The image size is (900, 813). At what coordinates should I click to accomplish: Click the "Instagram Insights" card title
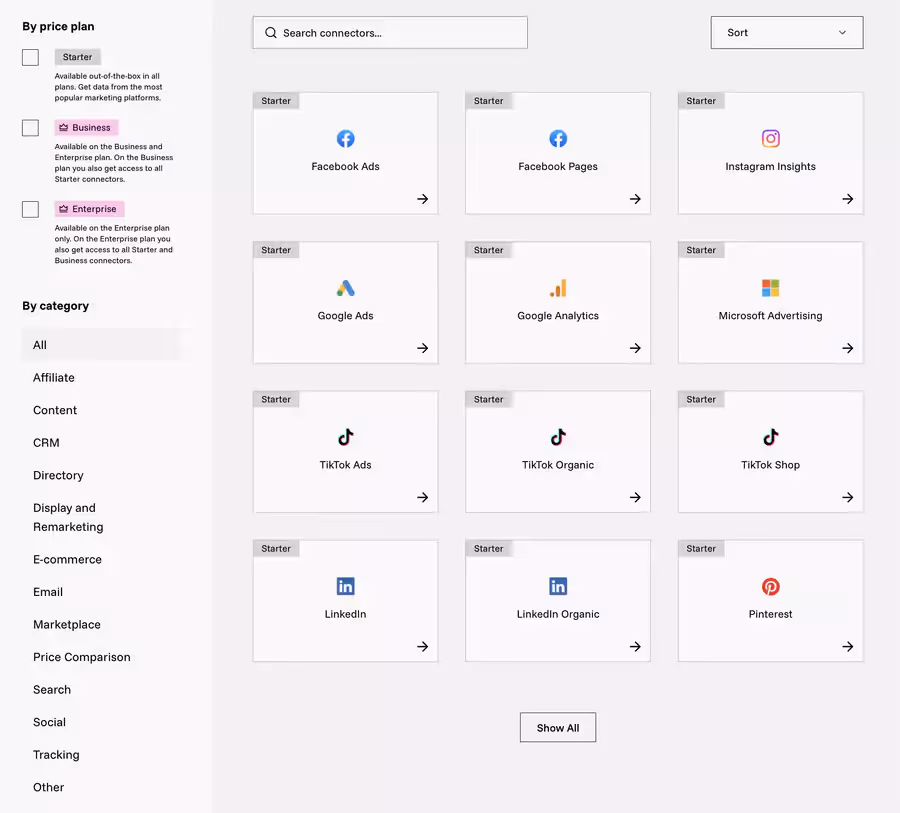click(770, 167)
